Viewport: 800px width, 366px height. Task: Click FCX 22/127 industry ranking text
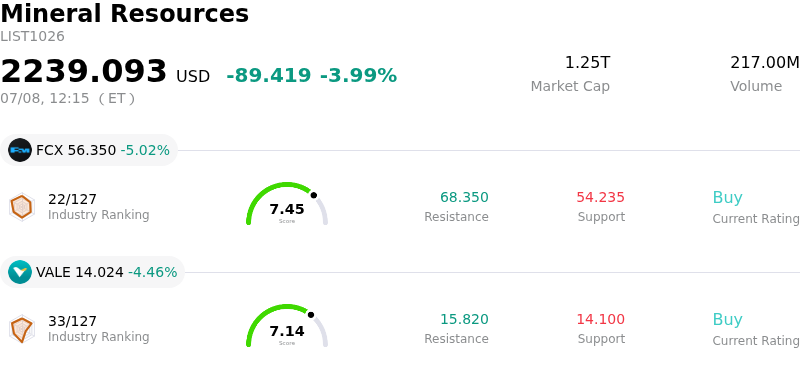[72, 199]
